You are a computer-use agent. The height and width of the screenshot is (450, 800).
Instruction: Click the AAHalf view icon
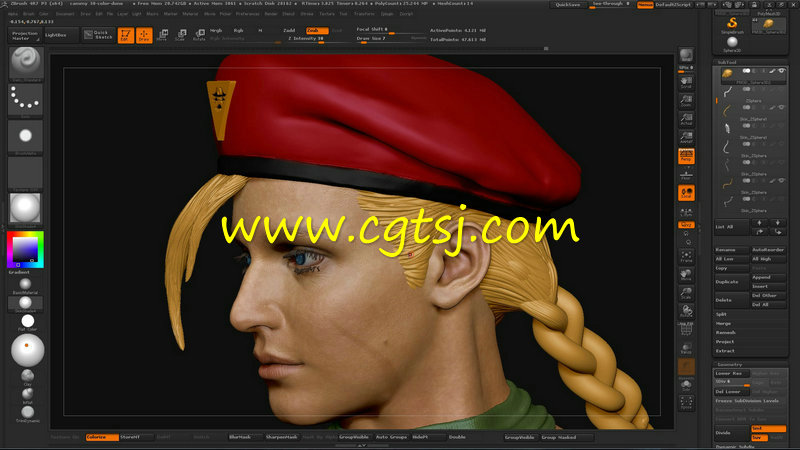coord(686,138)
